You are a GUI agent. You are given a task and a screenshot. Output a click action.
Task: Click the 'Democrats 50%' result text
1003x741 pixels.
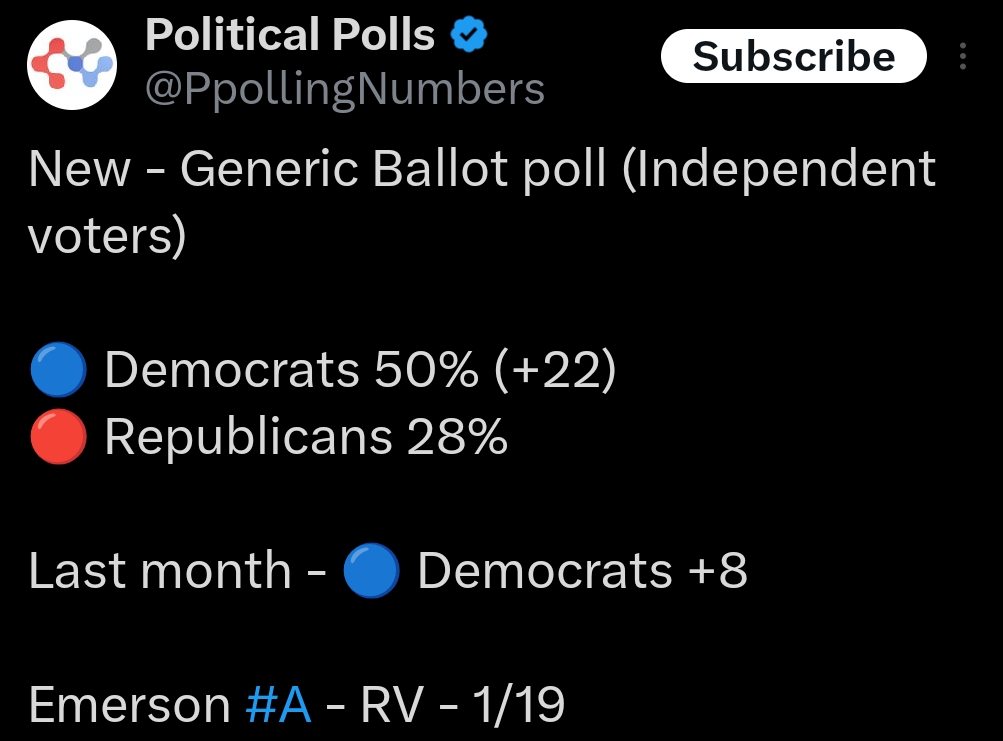click(291, 371)
